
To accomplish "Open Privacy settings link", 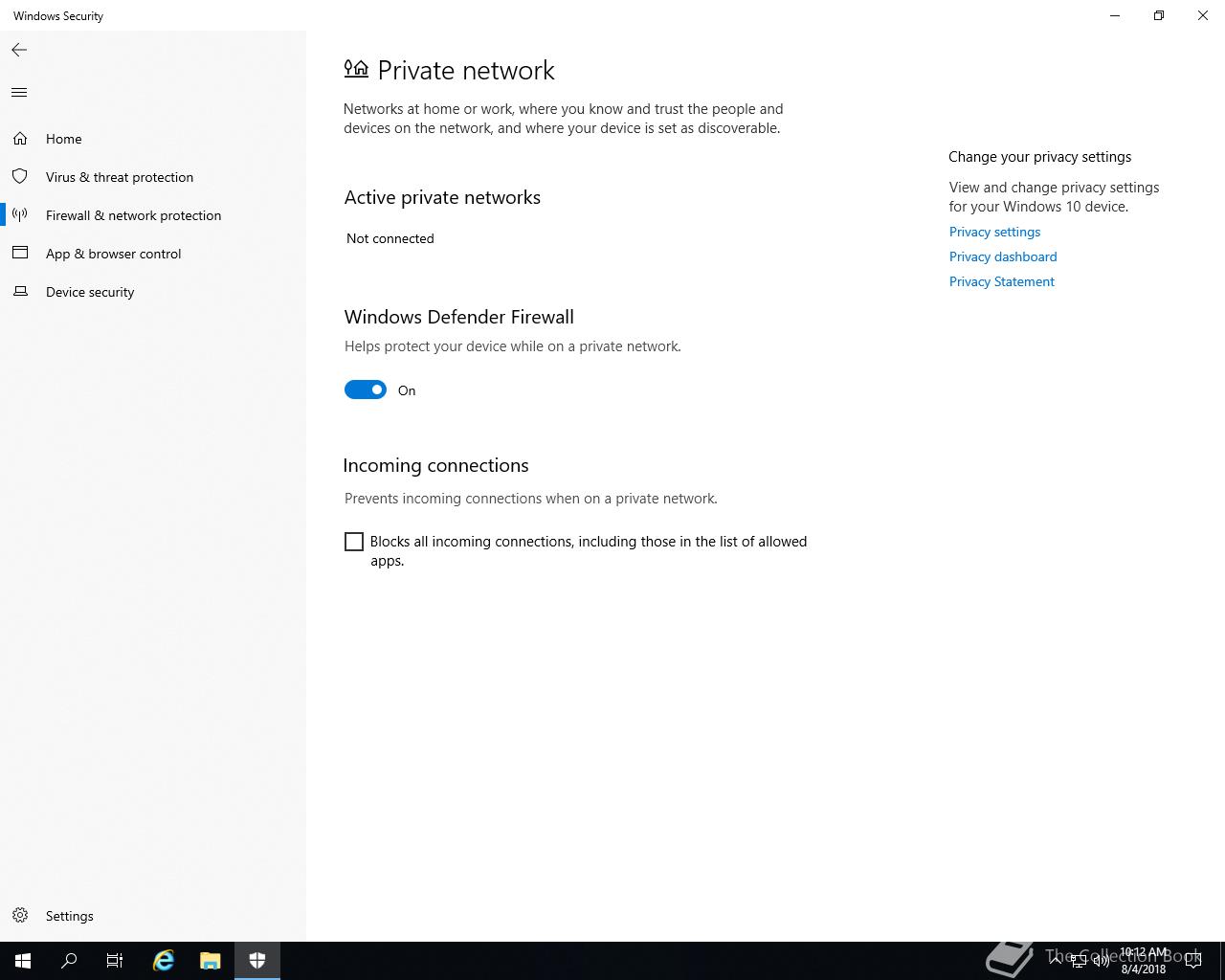I will [x=994, y=232].
